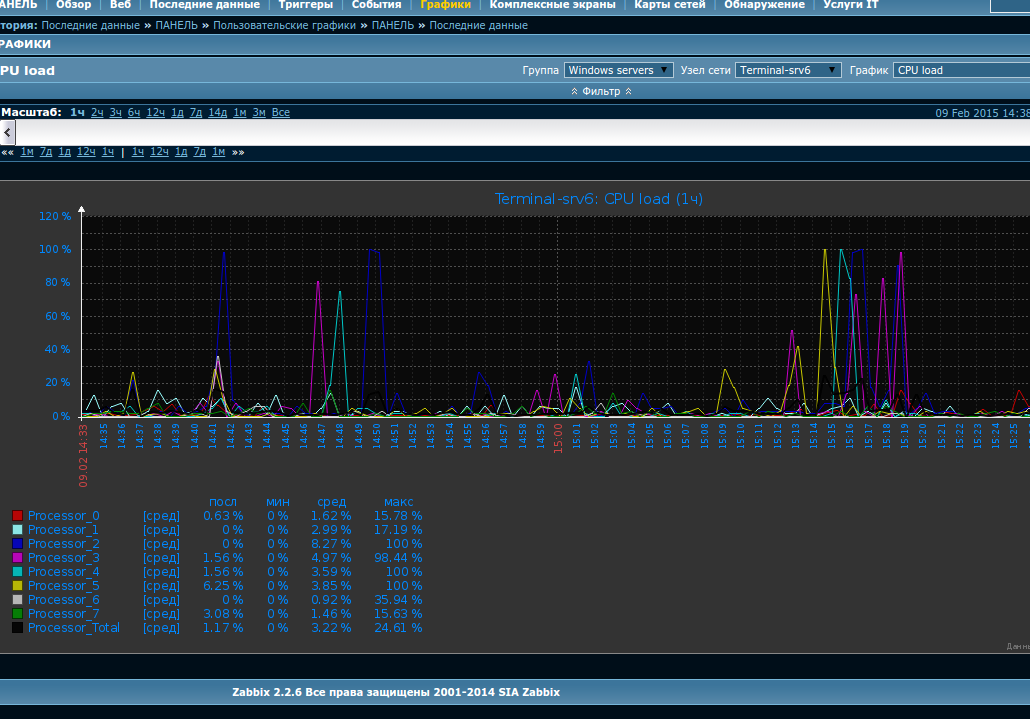Click the white time slider bar
Image resolution: width=1030 pixels, height=719 pixels.
(x=520, y=132)
